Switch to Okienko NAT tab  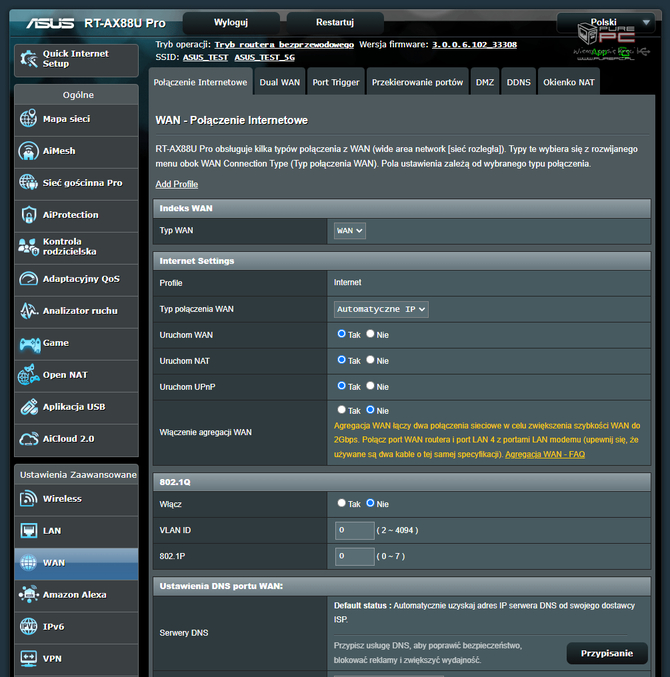(x=569, y=82)
